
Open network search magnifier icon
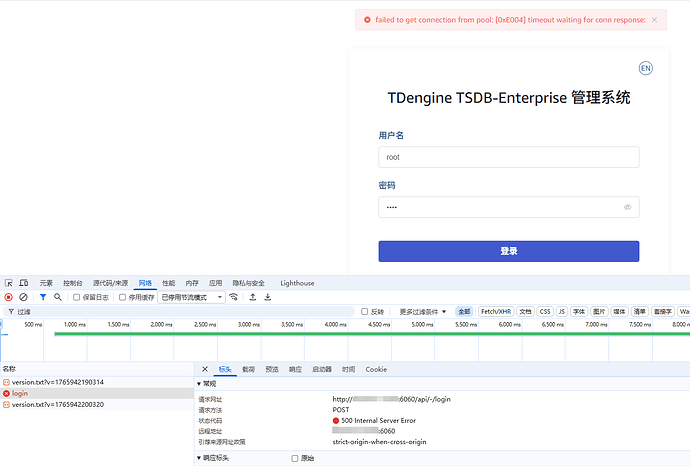click(x=58, y=297)
